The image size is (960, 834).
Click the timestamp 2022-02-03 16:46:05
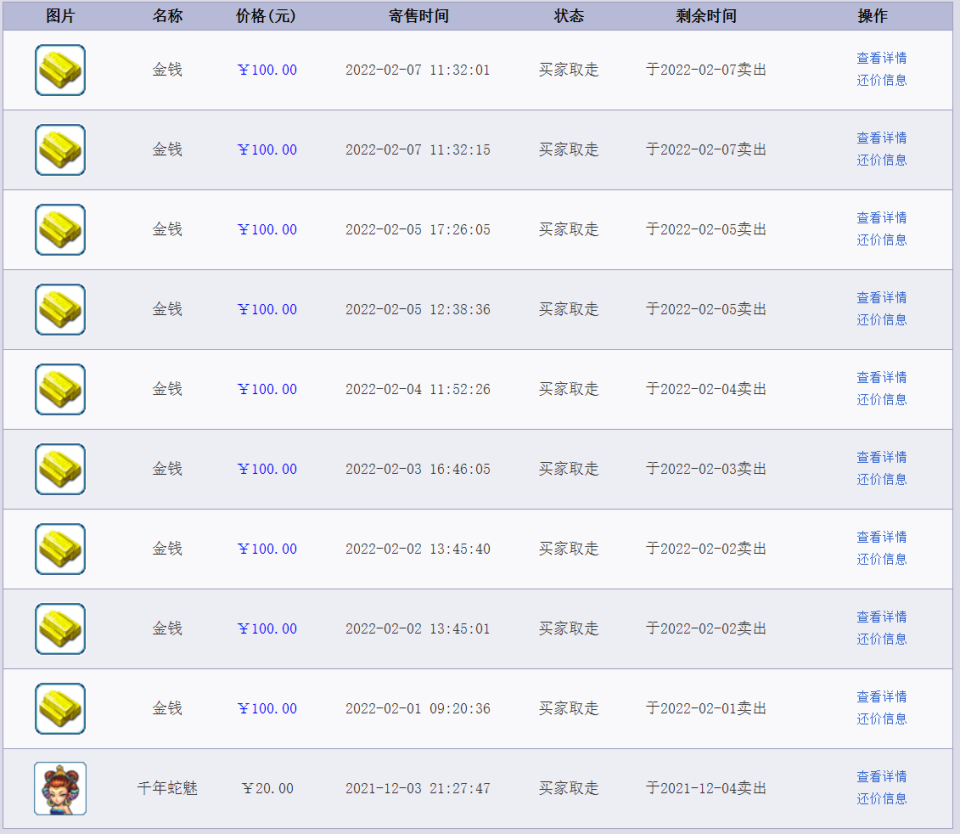click(x=418, y=469)
